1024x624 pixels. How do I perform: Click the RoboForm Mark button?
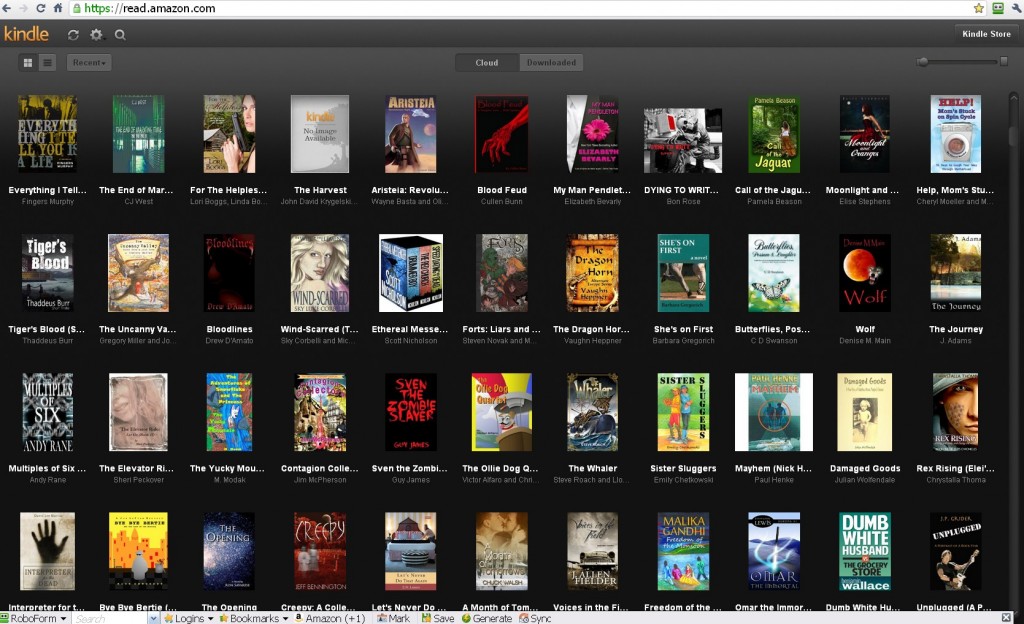click(x=393, y=618)
